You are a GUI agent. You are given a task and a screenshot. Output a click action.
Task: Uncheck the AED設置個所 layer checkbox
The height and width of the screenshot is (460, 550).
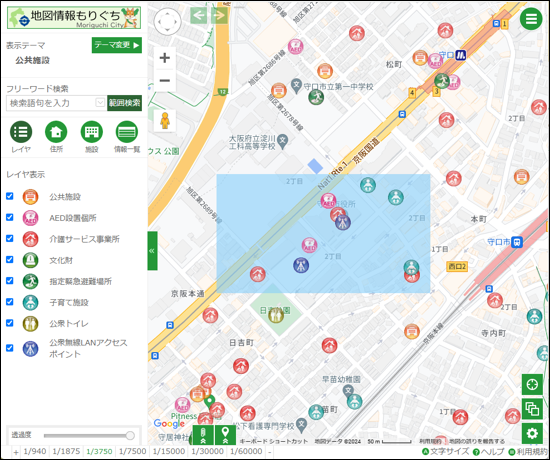(x=10, y=217)
